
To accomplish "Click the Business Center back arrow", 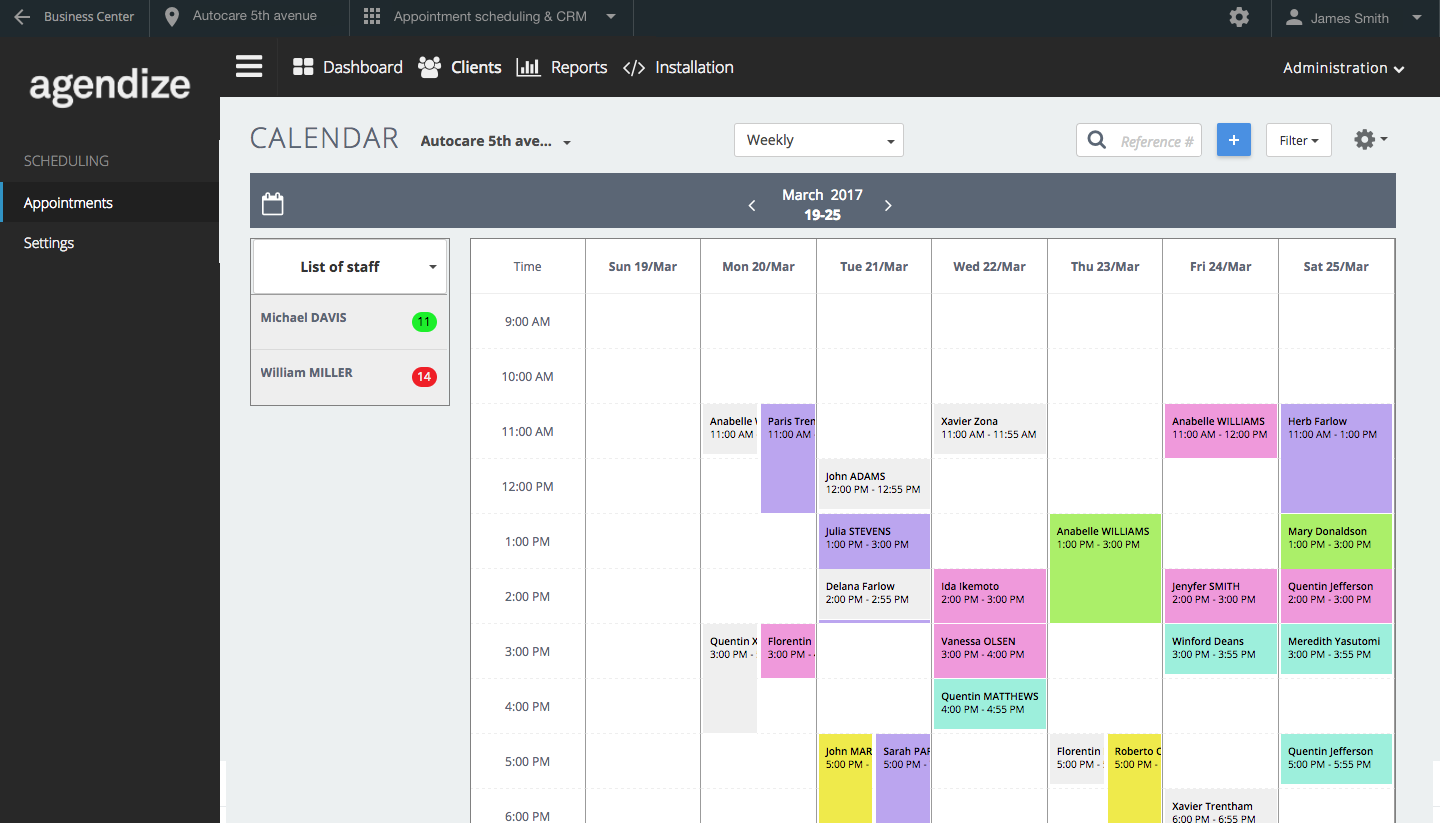I will (x=22, y=17).
